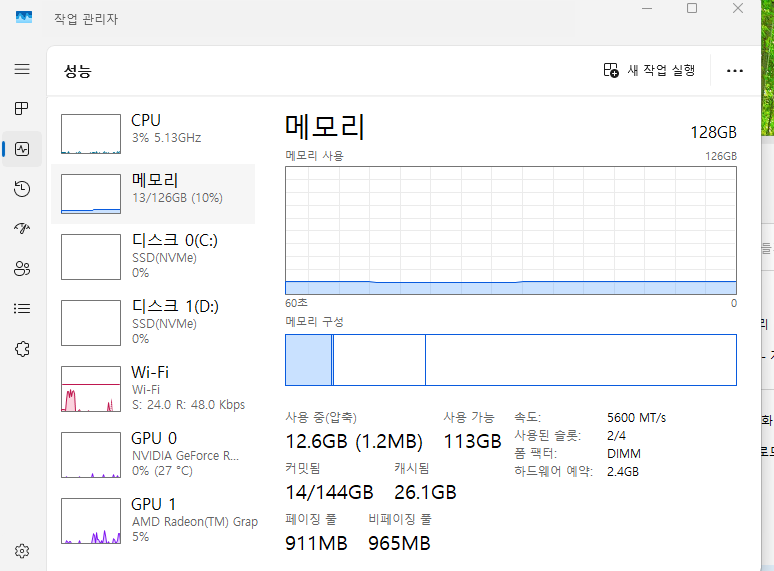This screenshot has width=774, height=571.
Task: Select GPU 1 AMD Radeon item
Action: tap(155, 520)
